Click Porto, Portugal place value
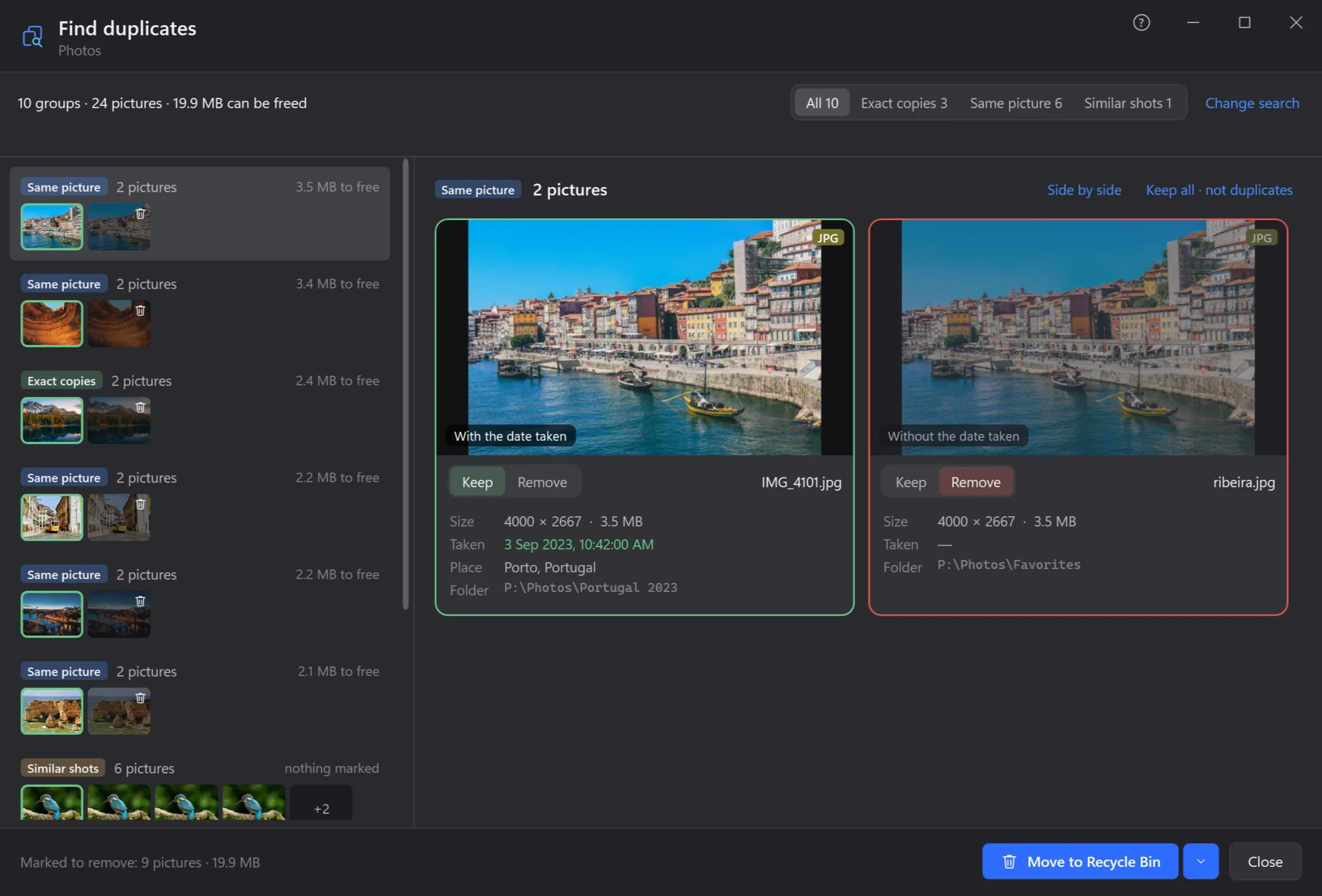Screen dimensions: 1322x896 [549, 568]
